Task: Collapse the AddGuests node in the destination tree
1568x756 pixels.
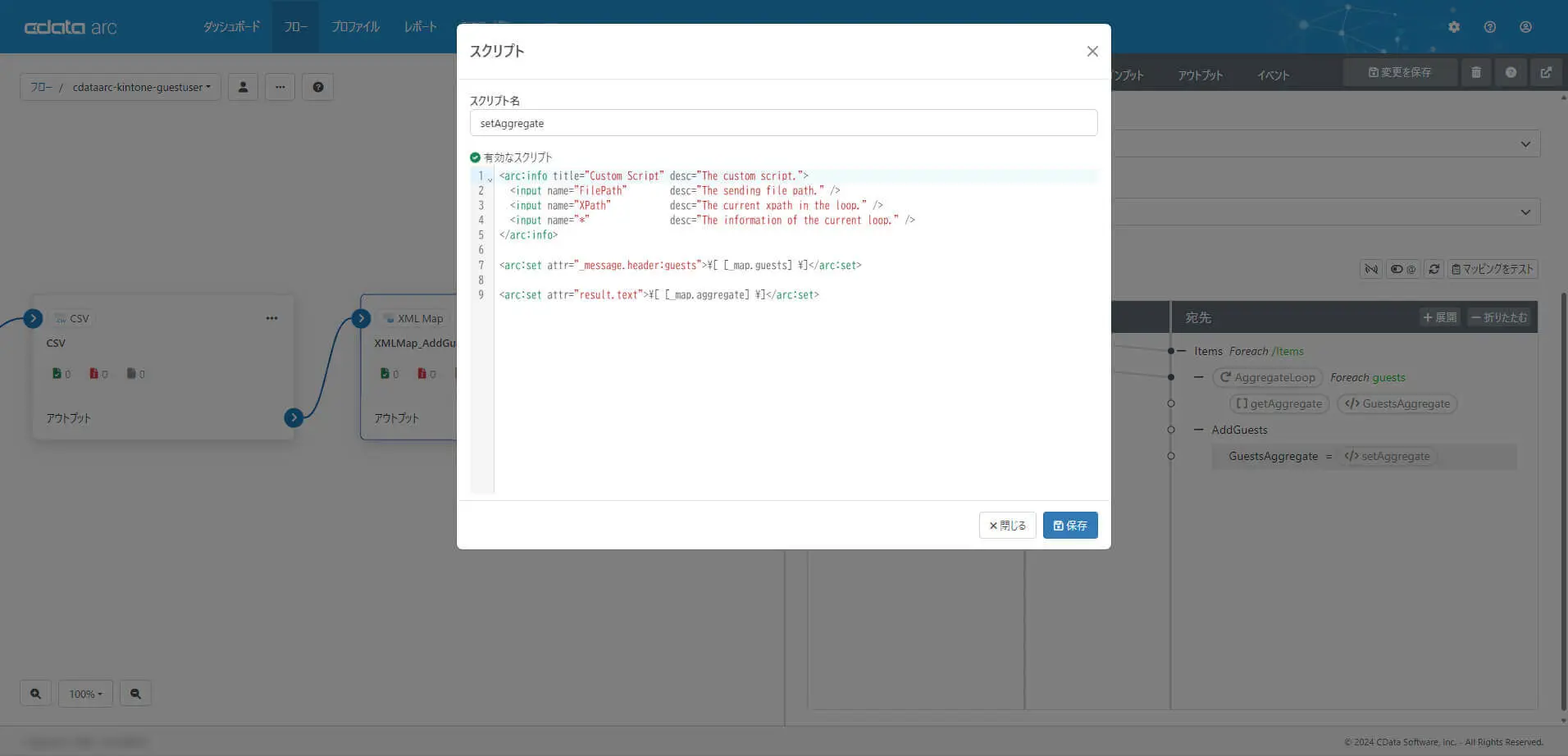Action: [x=1199, y=430]
